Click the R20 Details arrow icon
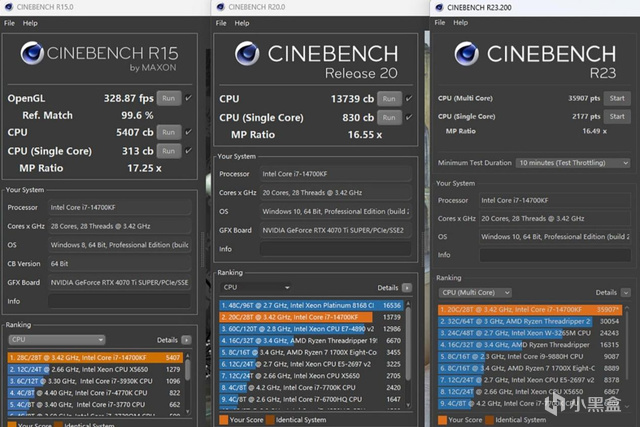640x427 pixels. point(406,287)
